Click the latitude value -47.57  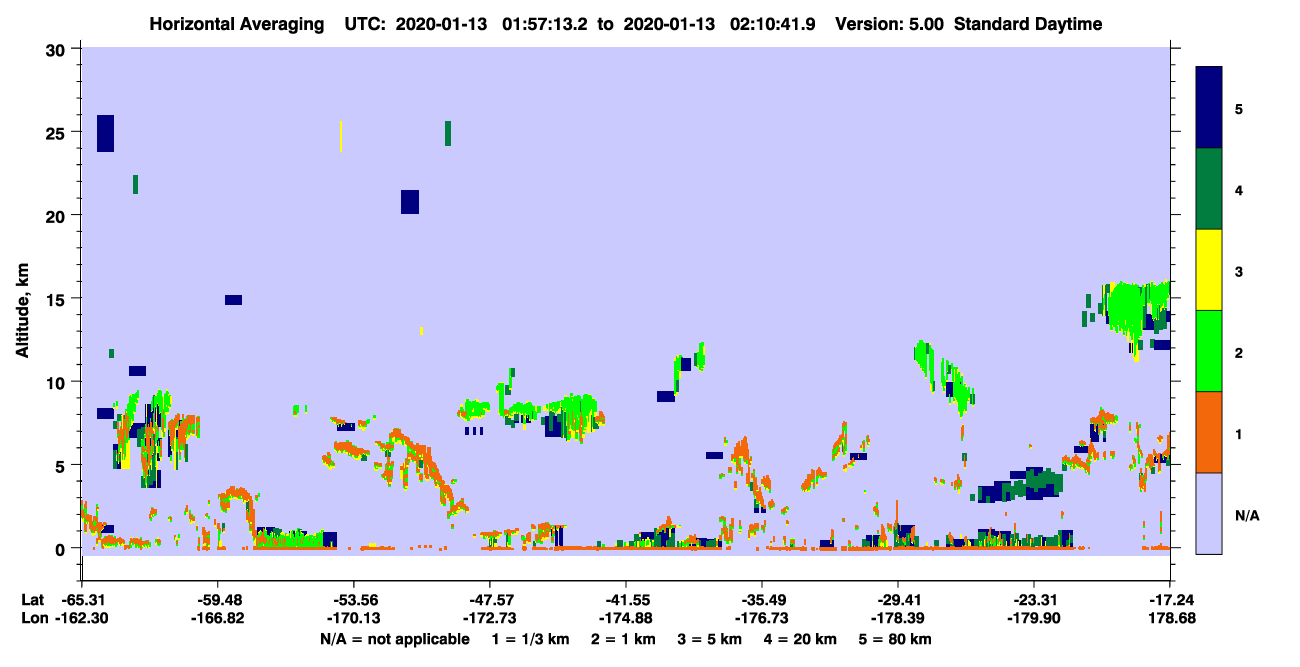point(490,600)
